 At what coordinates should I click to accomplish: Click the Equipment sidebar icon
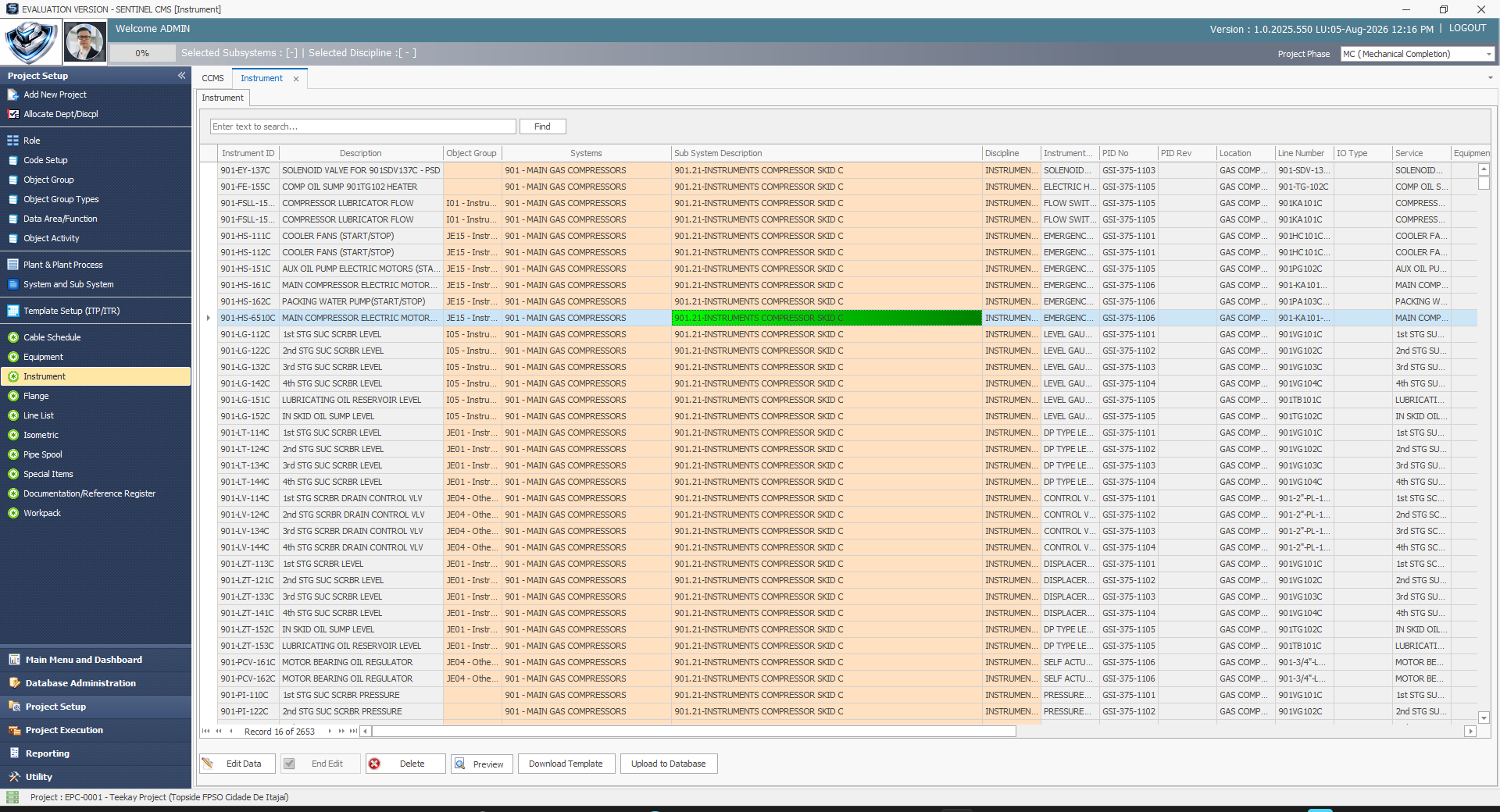(x=13, y=357)
